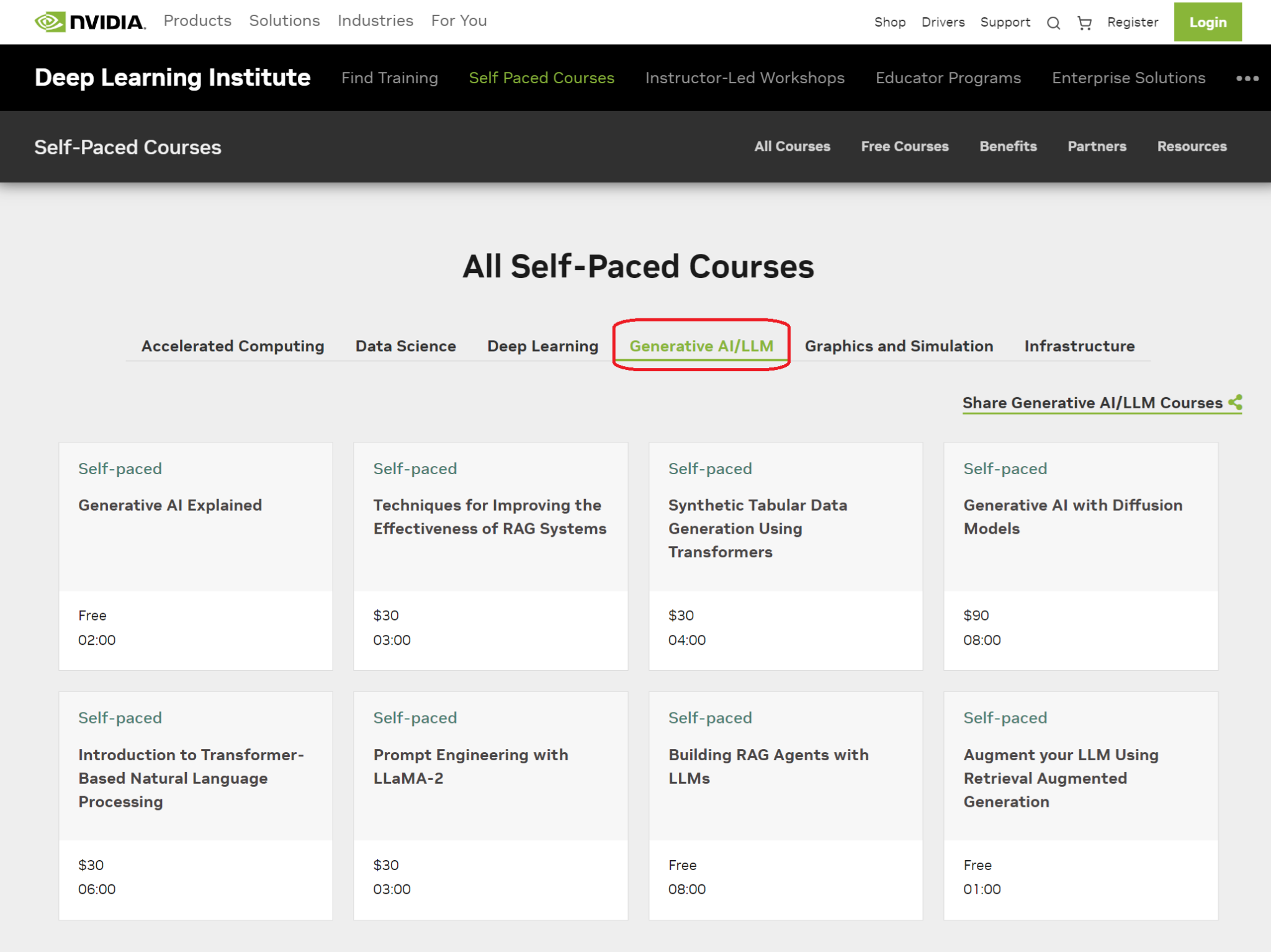Open the Industries dropdown
This screenshot has height=952, width=1271.
click(x=375, y=20)
